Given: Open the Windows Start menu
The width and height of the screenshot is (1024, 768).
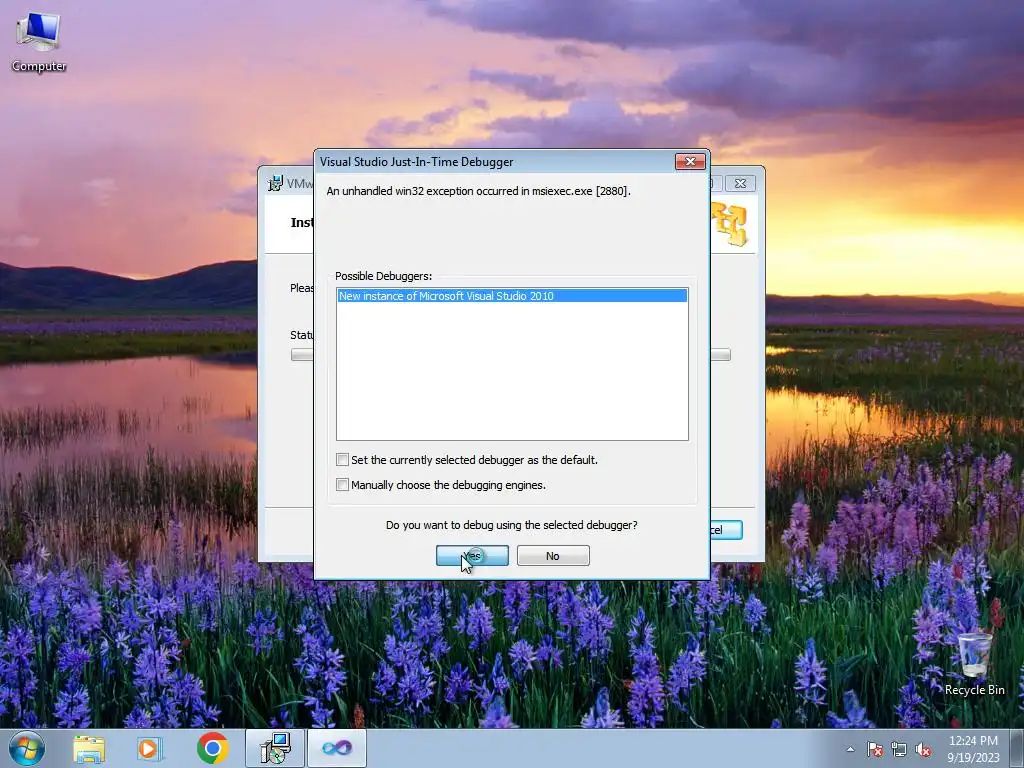Looking at the screenshot, I should click(27, 748).
